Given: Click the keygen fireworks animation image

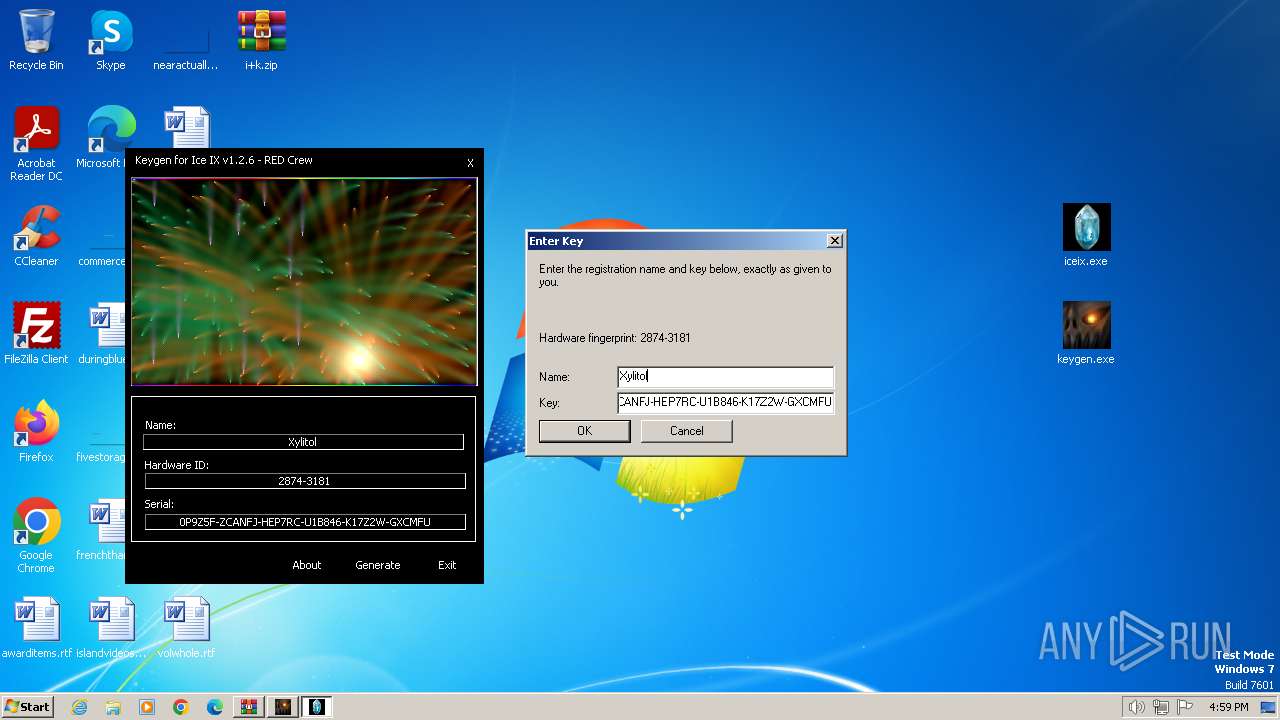Looking at the screenshot, I should pyautogui.click(x=304, y=281).
